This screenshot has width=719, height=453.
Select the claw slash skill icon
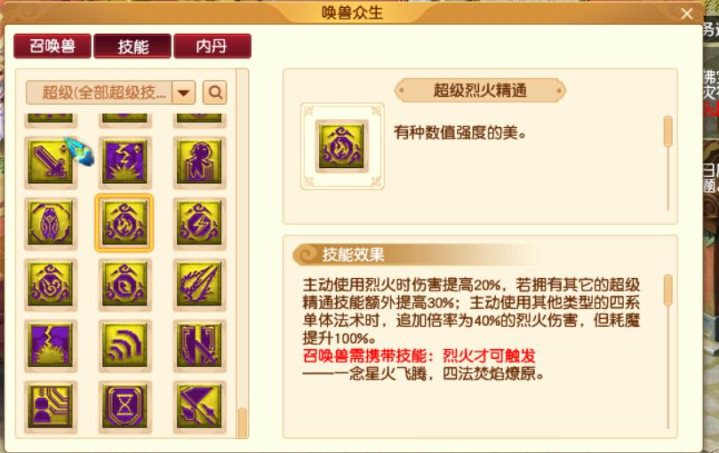[199, 285]
